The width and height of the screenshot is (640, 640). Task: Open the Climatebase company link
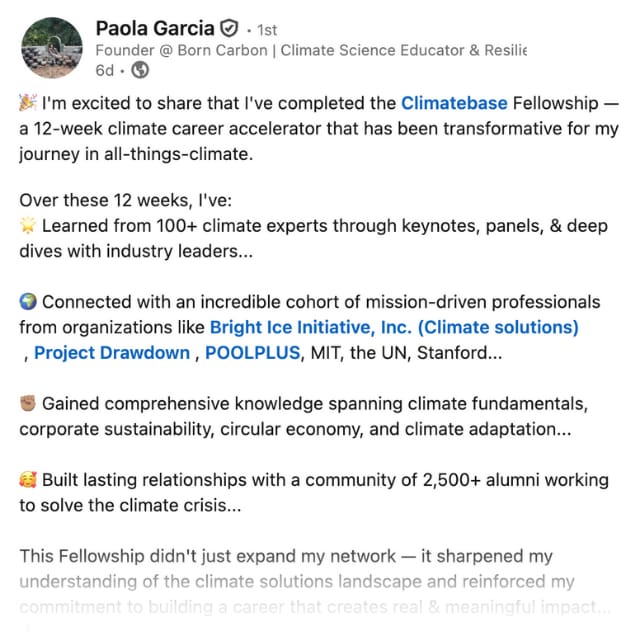click(454, 102)
